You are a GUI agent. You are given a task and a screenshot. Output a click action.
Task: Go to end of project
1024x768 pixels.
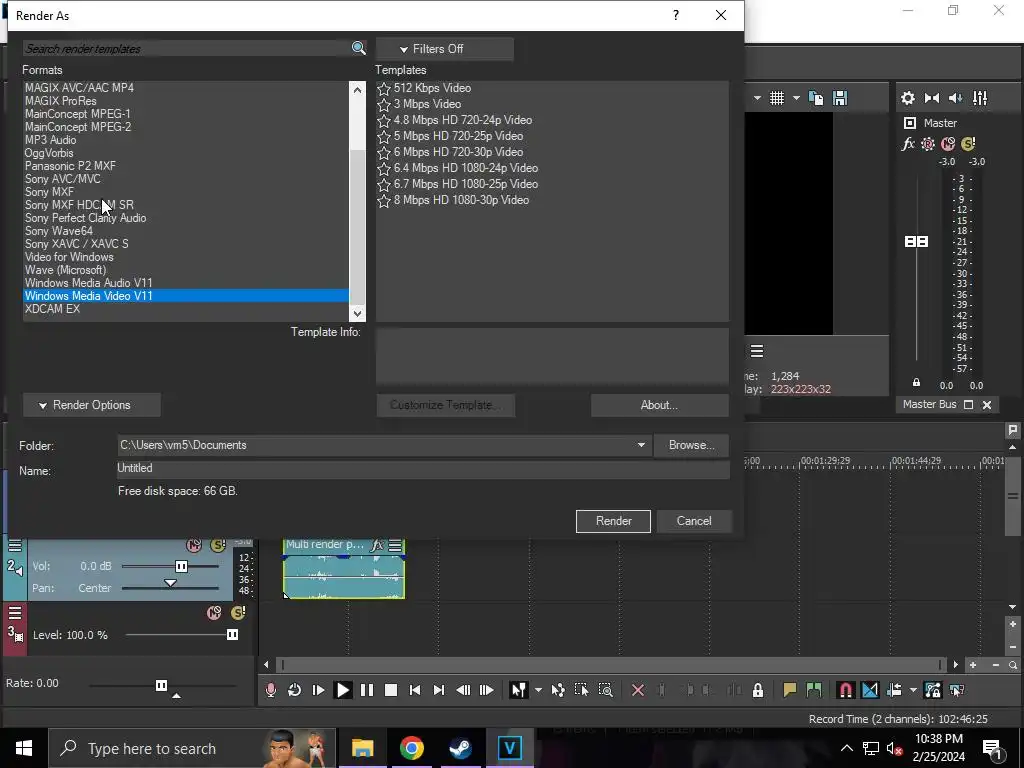pos(439,690)
